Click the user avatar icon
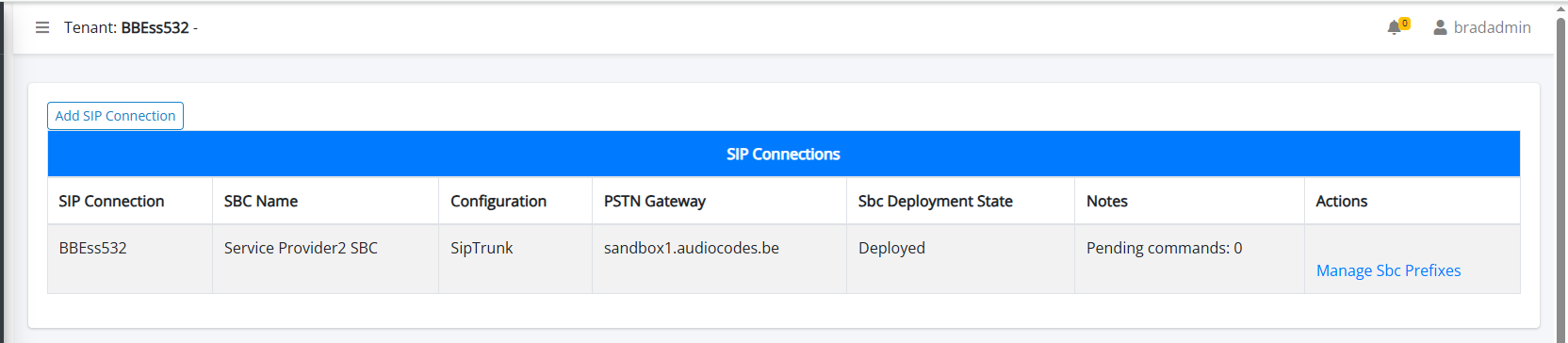The height and width of the screenshot is (343, 1568). [1440, 28]
